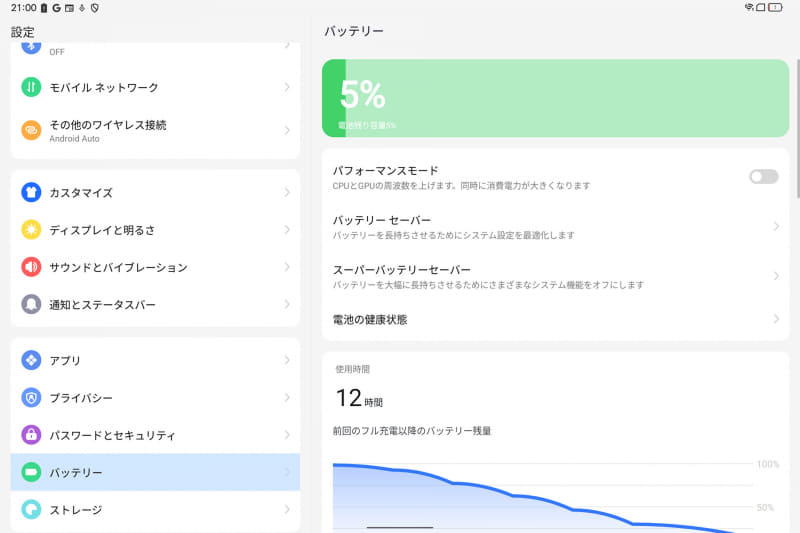The width and height of the screenshot is (800, 533).
Task: Tap the yellow sun Display icon
Action: [31, 230]
